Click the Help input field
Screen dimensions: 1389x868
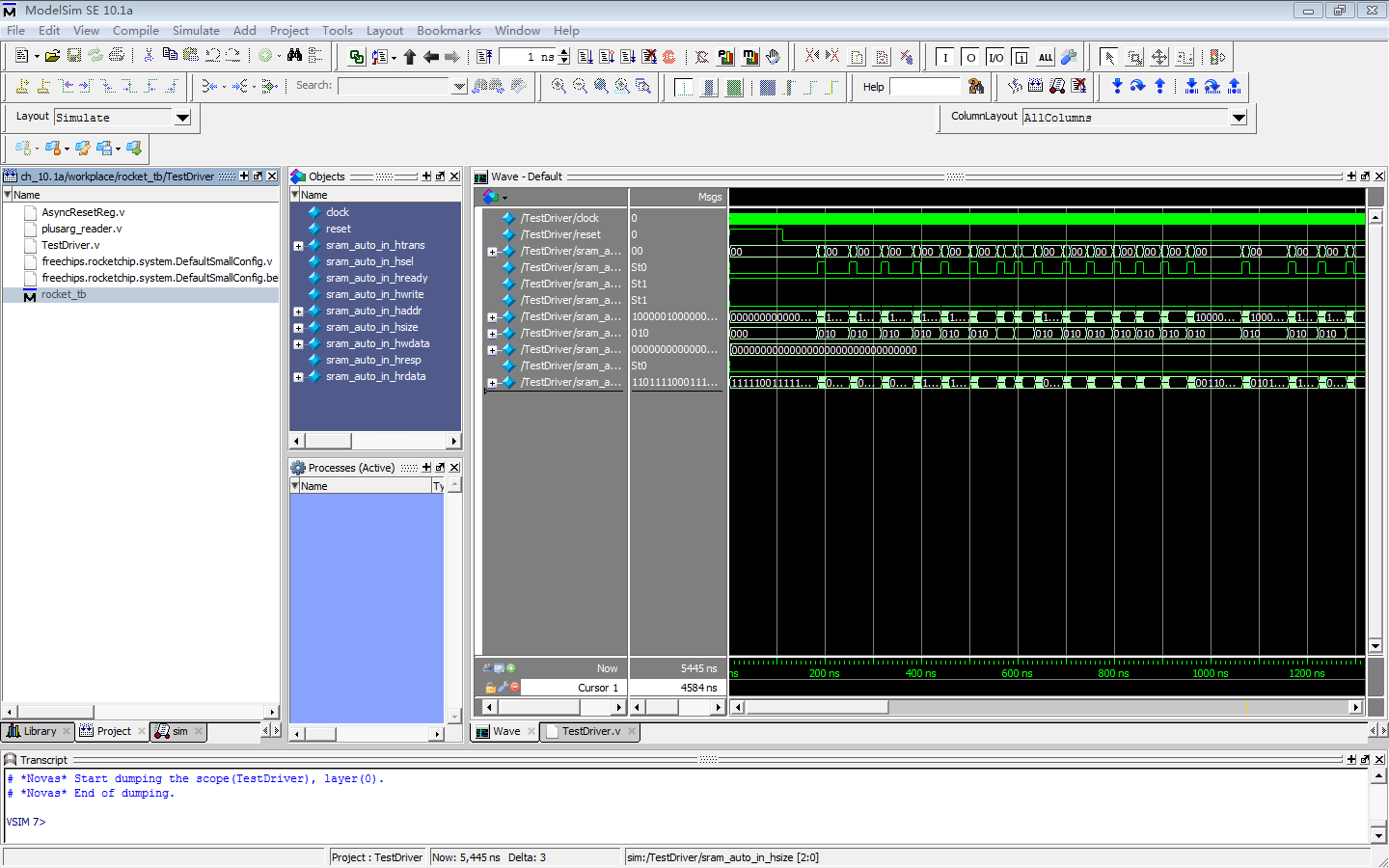point(925,87)
